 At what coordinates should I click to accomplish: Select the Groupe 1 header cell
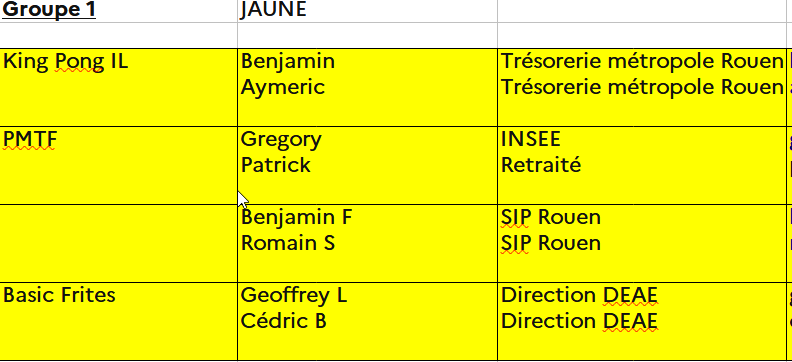[119, 11]
